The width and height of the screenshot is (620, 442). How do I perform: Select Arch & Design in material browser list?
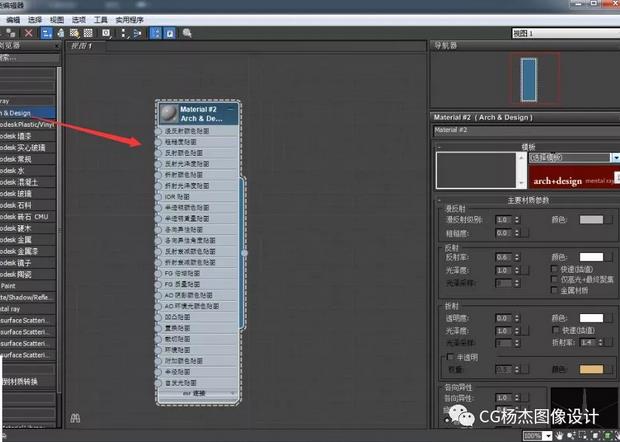[28, 113]
